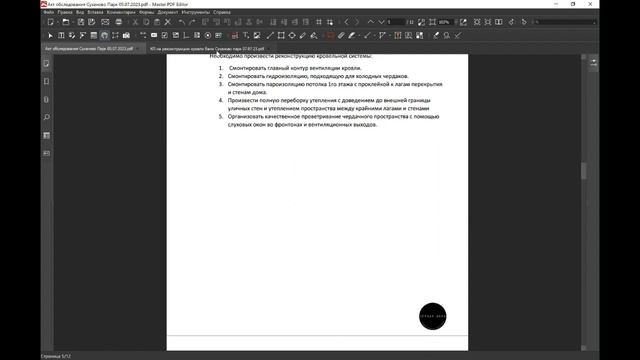Save the document with the disk icon
Screen dimensions: 640x360
[x=81, y=22]
